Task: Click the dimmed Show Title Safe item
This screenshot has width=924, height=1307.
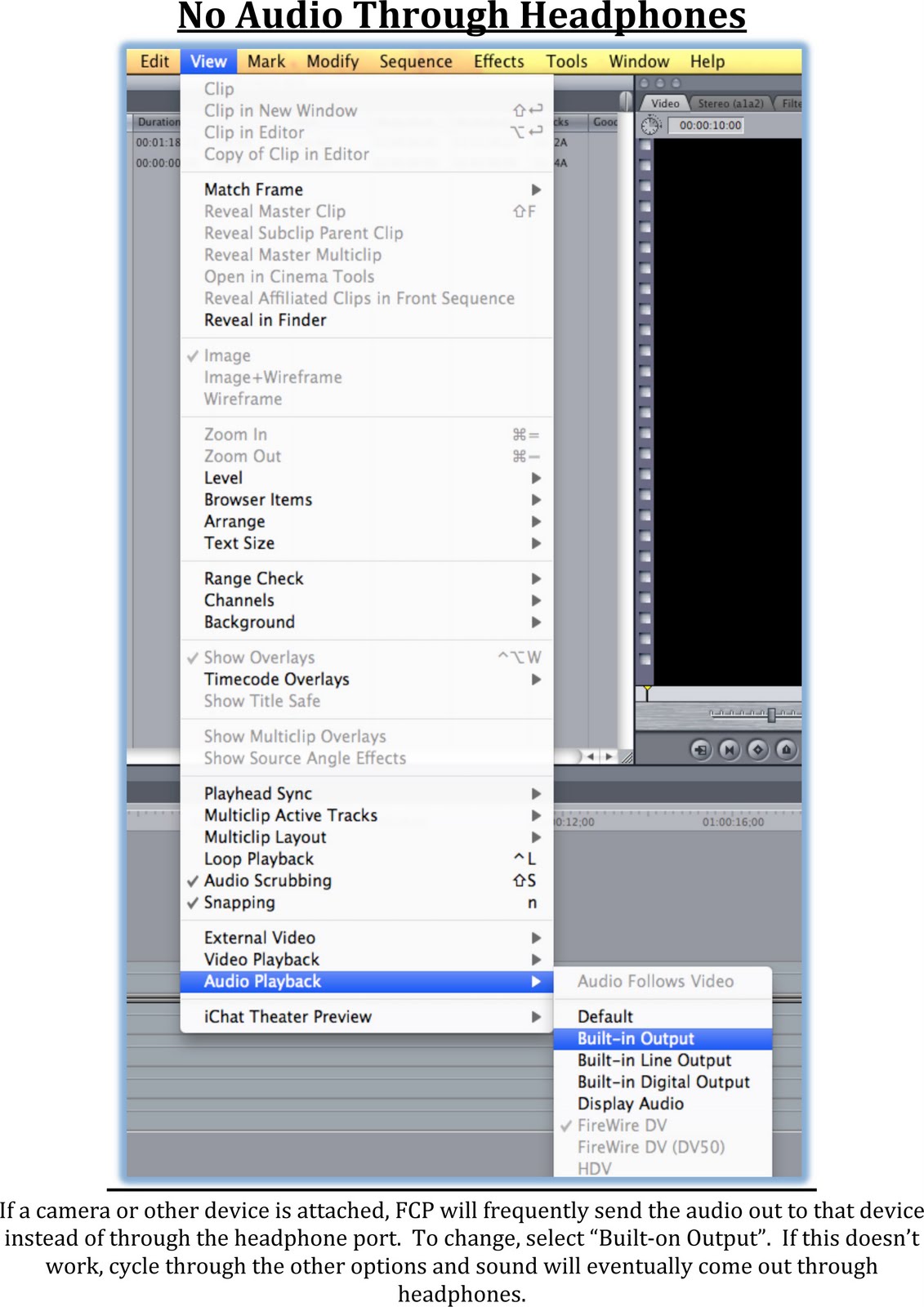Action: click(366, 701)
